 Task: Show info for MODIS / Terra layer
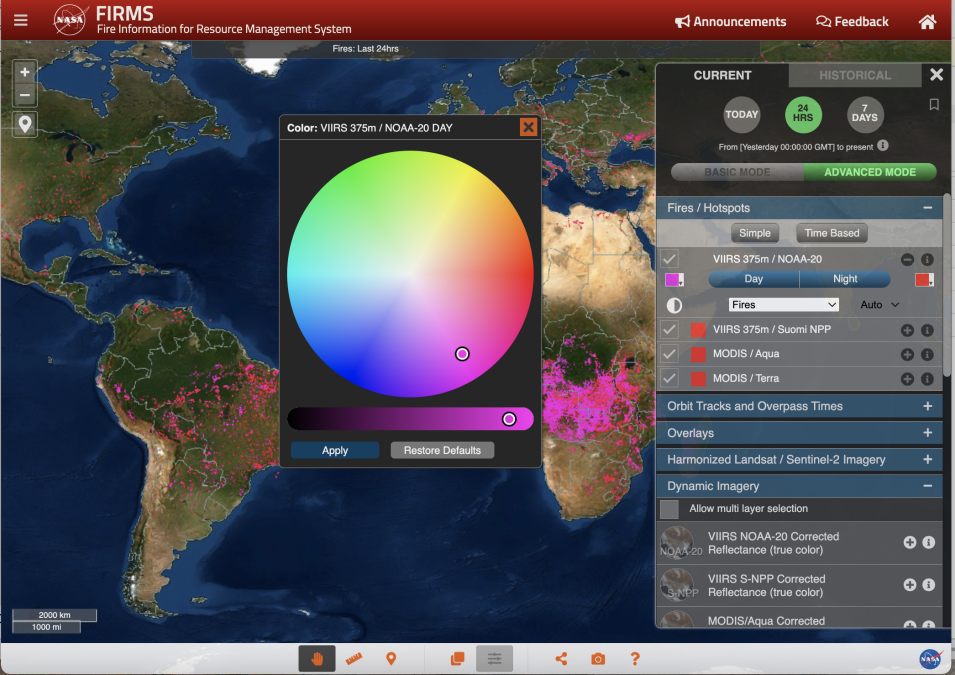tap(927, 379)
